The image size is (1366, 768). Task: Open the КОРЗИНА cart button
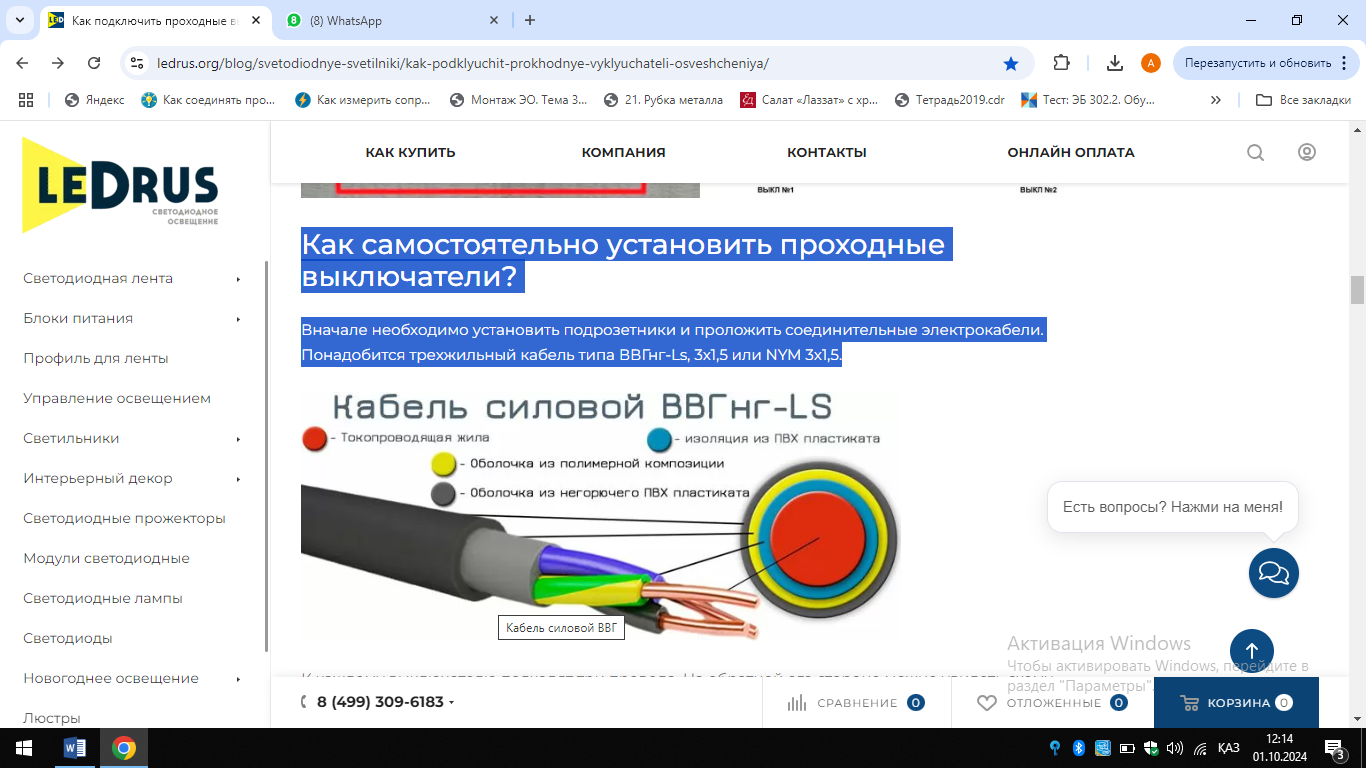[x=1236, y=703]
